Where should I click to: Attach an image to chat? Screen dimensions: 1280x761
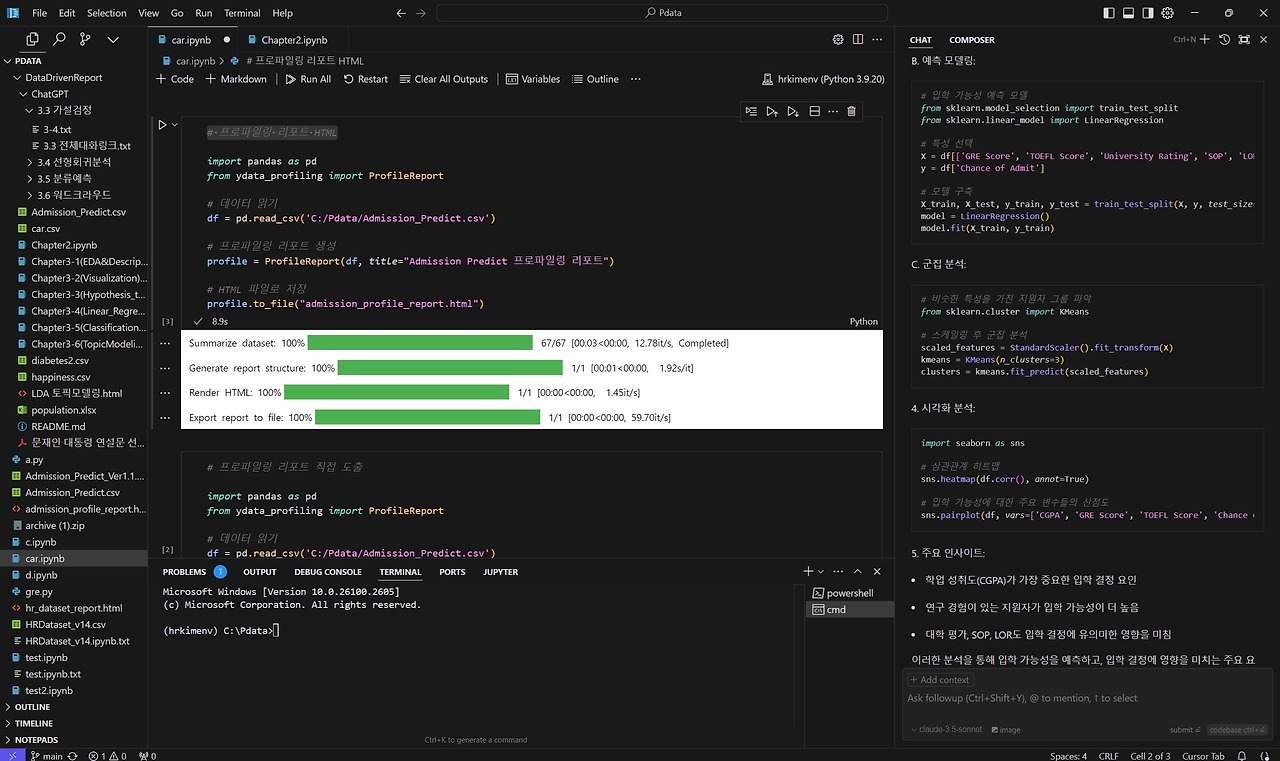click(1006, 730)
